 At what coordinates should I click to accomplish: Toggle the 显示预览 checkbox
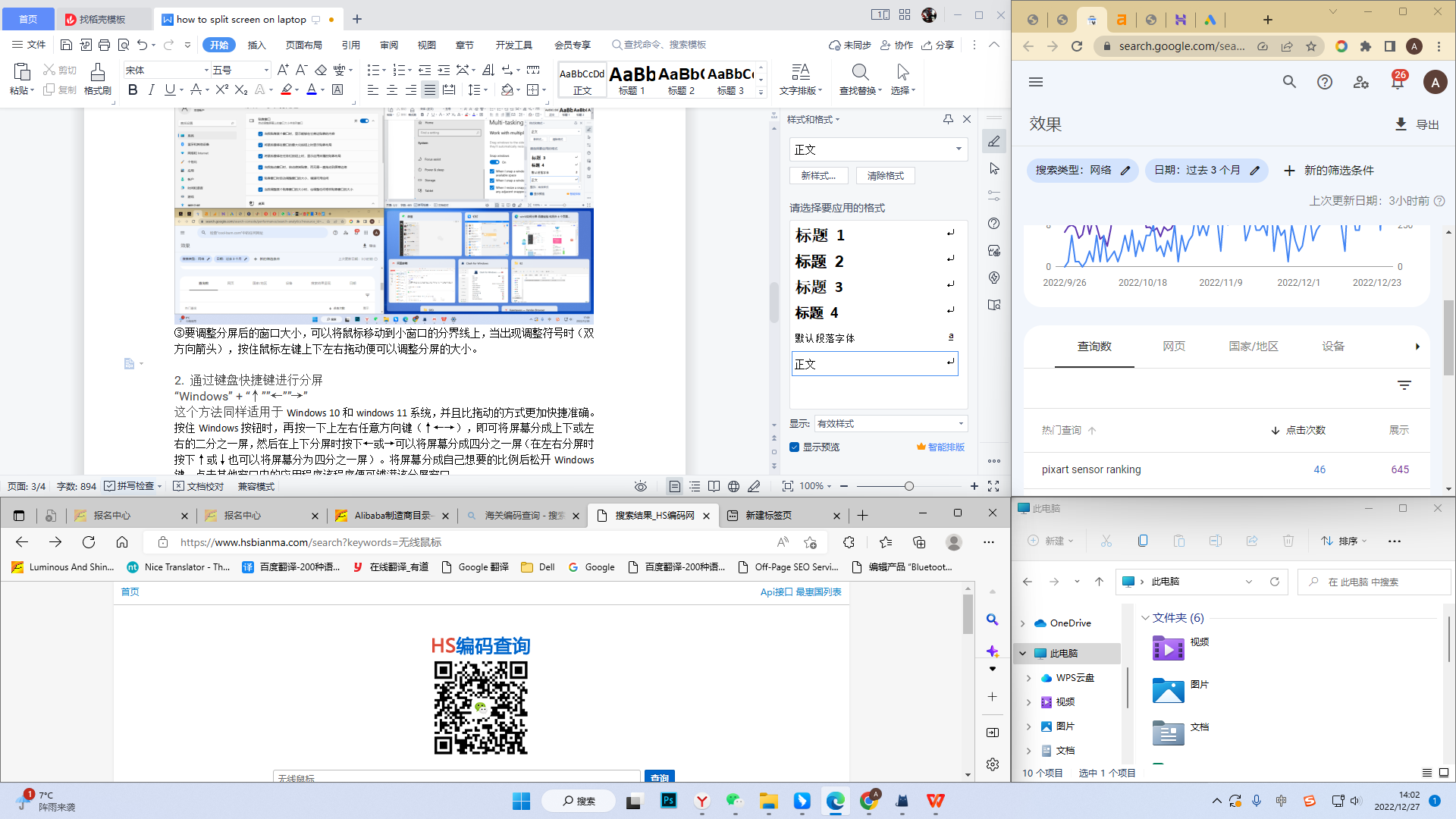coord(794,447)
